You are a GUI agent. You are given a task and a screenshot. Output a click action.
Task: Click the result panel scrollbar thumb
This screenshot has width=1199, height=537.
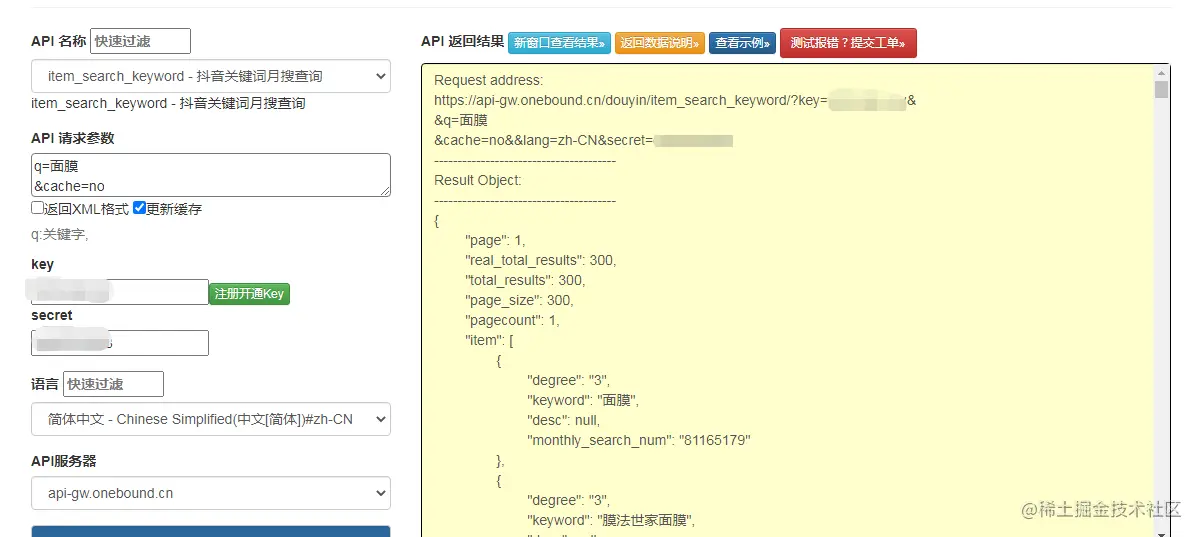[x=1162, y=90]
